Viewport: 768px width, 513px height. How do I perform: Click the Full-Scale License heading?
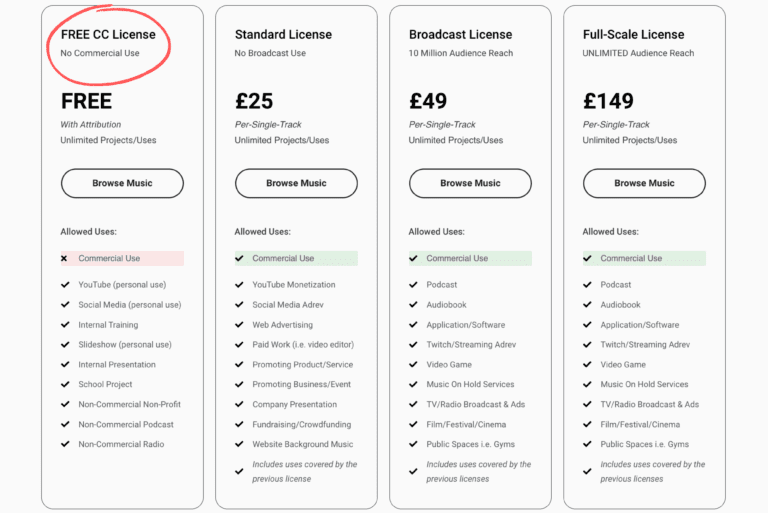point(633,35)
